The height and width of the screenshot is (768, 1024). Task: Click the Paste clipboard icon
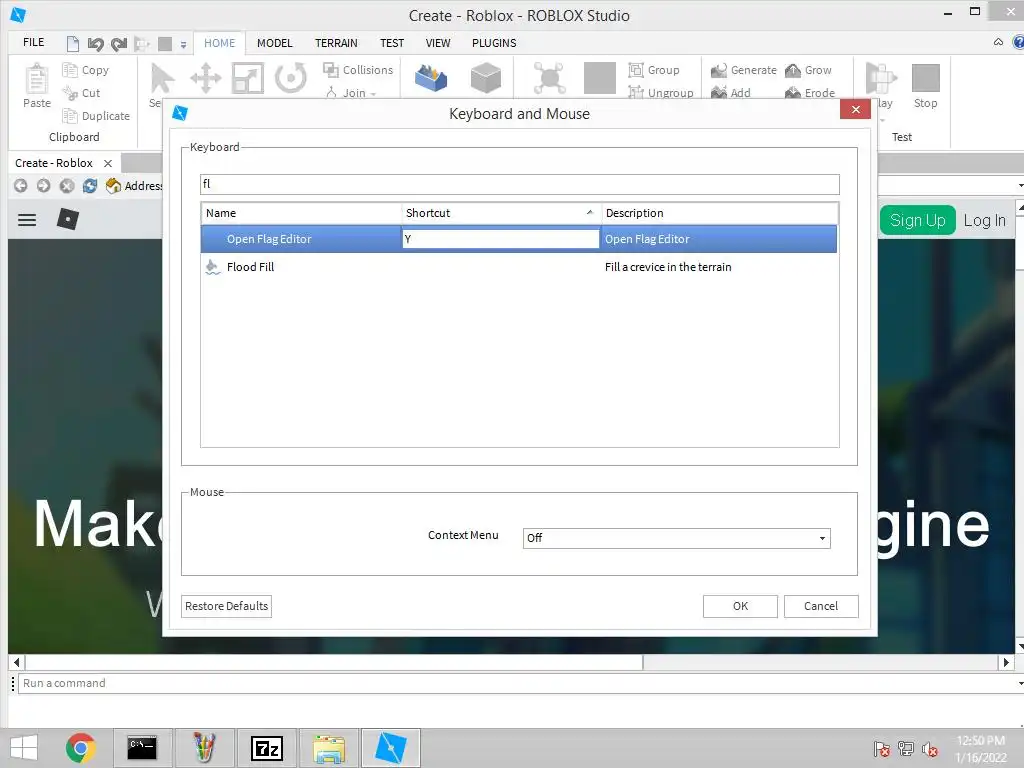(x=37, y=80)
